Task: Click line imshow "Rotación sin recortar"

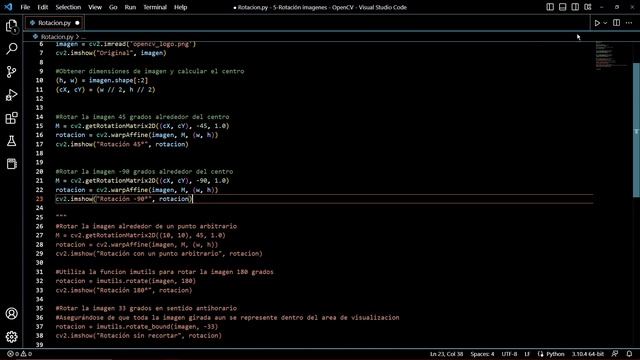Action: point(138,336)
